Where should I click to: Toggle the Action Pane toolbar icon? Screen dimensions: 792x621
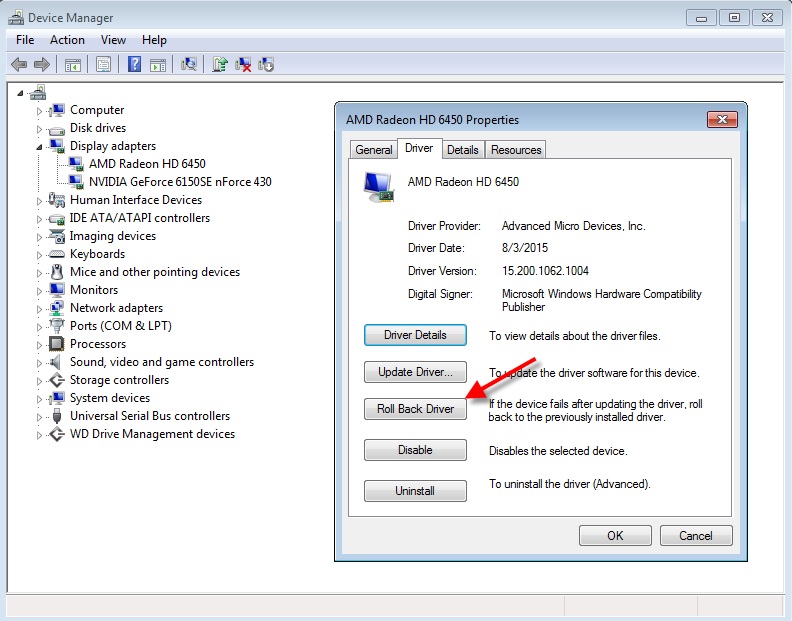[x=158, y=65]
